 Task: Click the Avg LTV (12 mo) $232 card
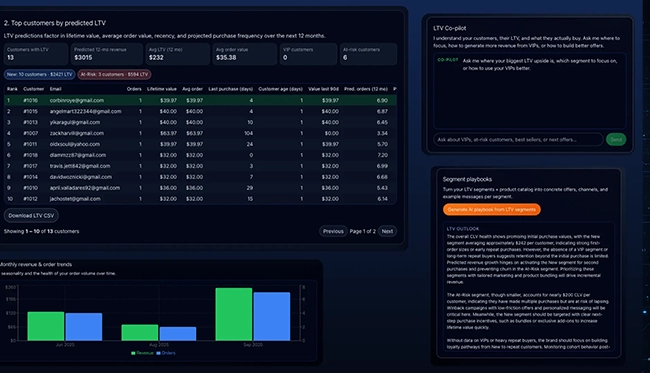tap(177, 54)
